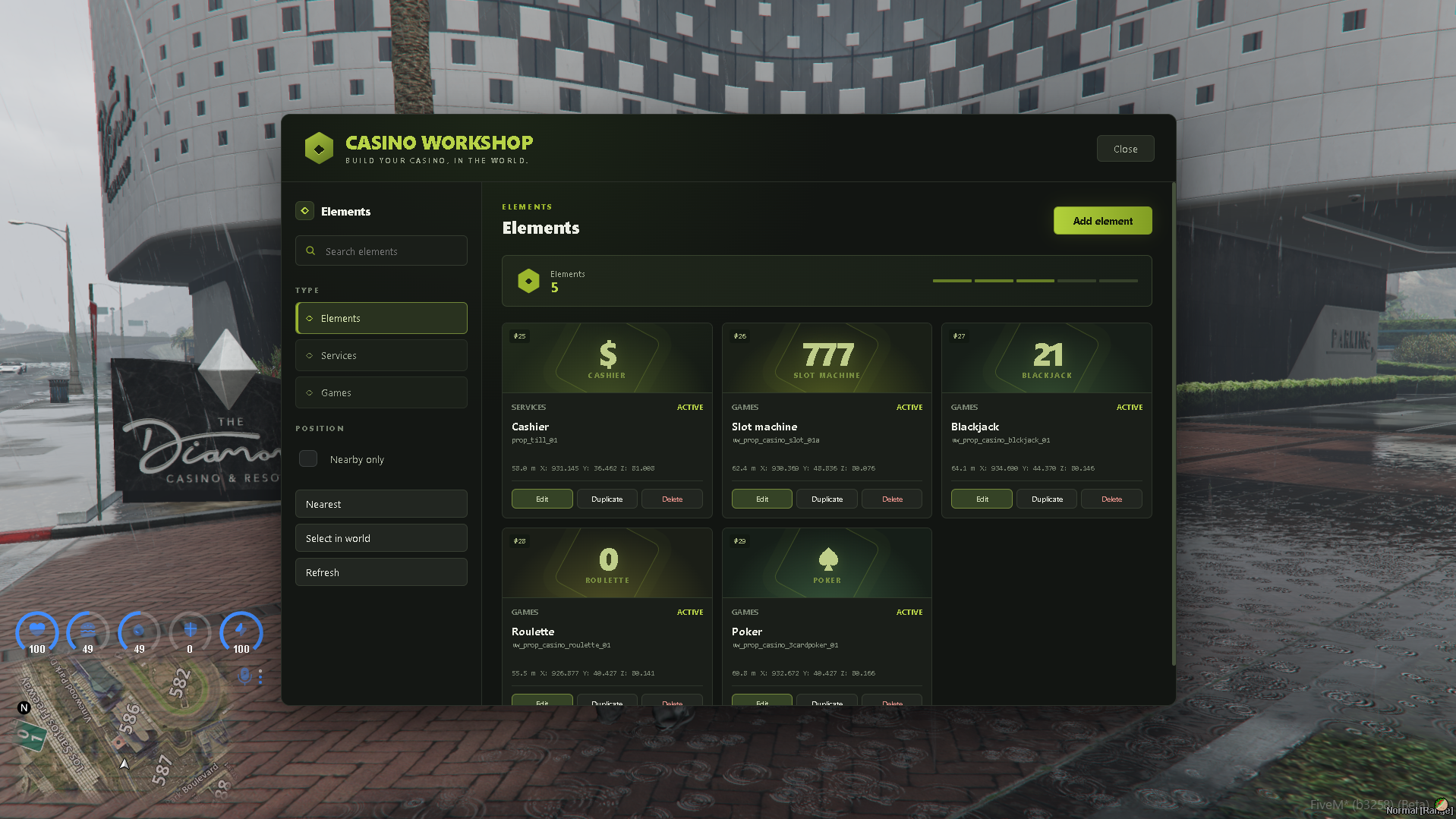This screenshot has width=1456, height=819.
Task: Focus the Search elements field
Action: pyautogui.click(x=381, y=250)
